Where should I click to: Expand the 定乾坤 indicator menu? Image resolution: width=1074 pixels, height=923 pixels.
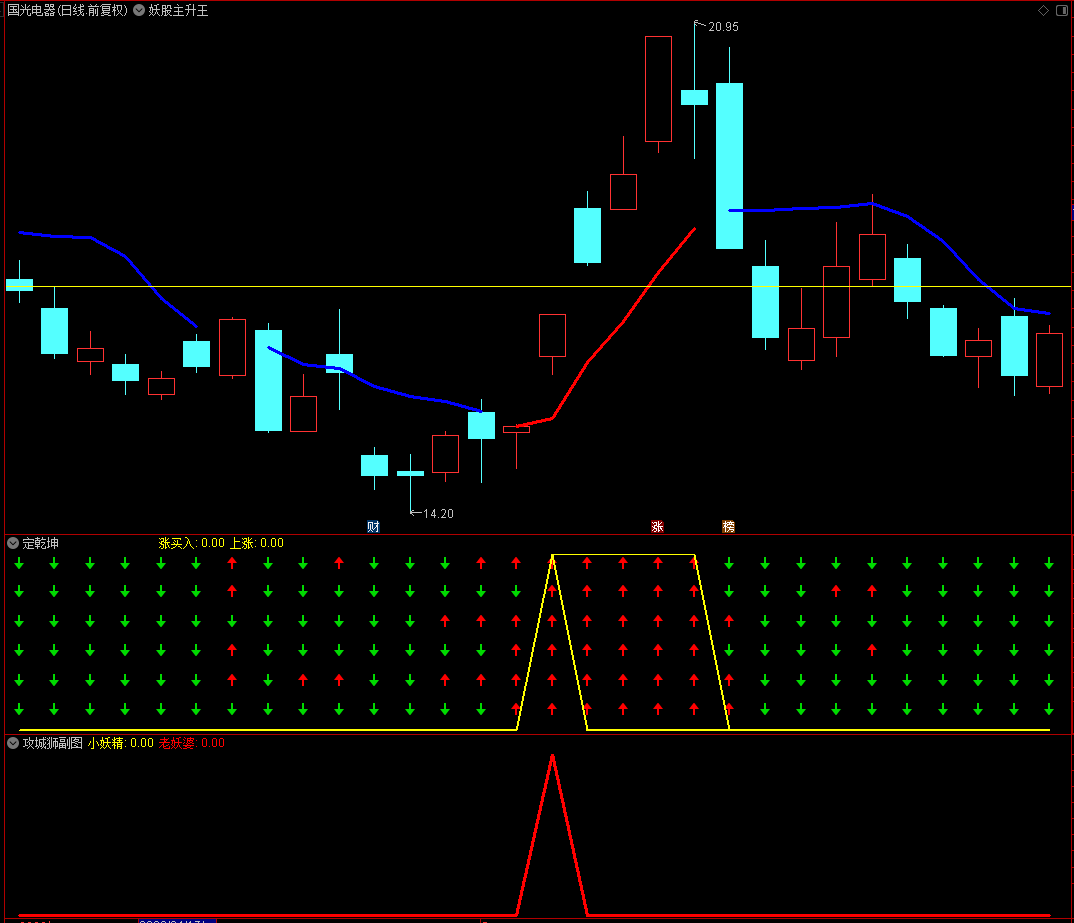point(13,543)
